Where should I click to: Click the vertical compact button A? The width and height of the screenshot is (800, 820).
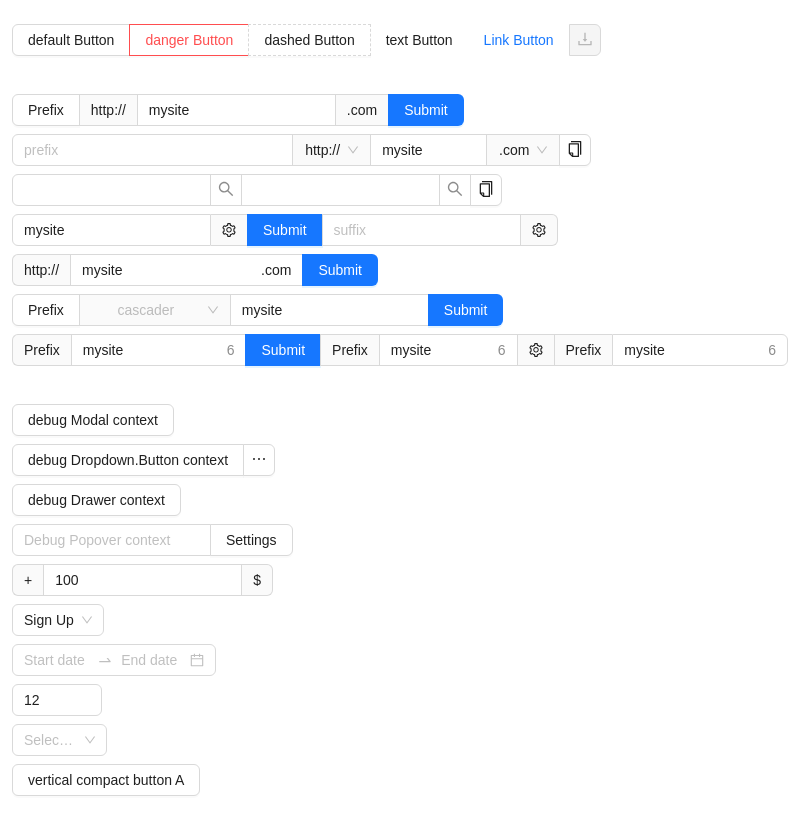point(106,780)
